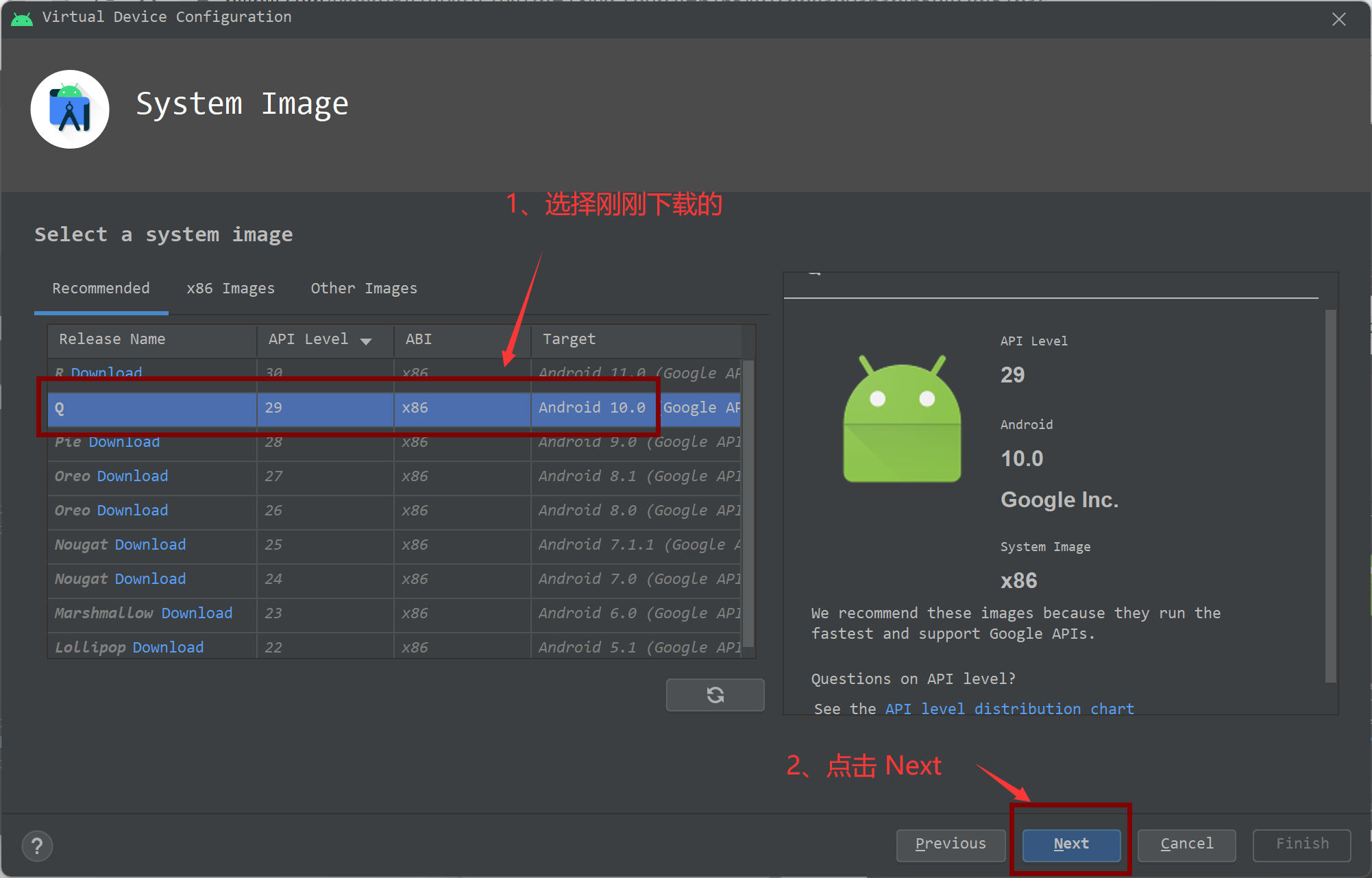The image size is (1372, 878).
Task: Click API level cell 27
Action: (326, 477)
